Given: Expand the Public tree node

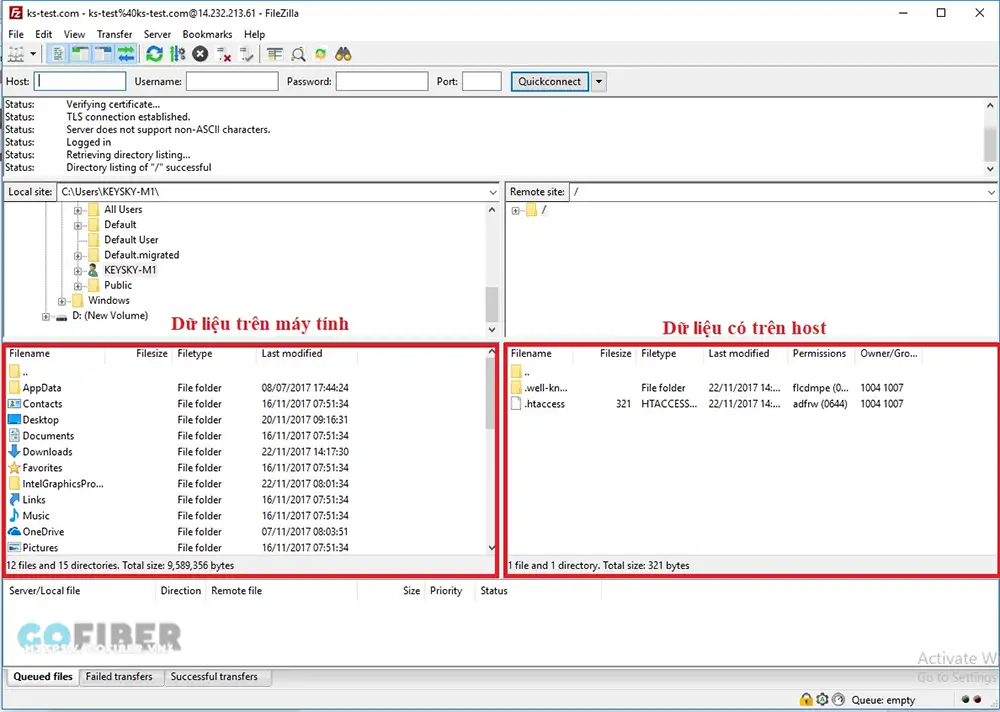Looking at the screenshot, I should [x=78, y=285].
